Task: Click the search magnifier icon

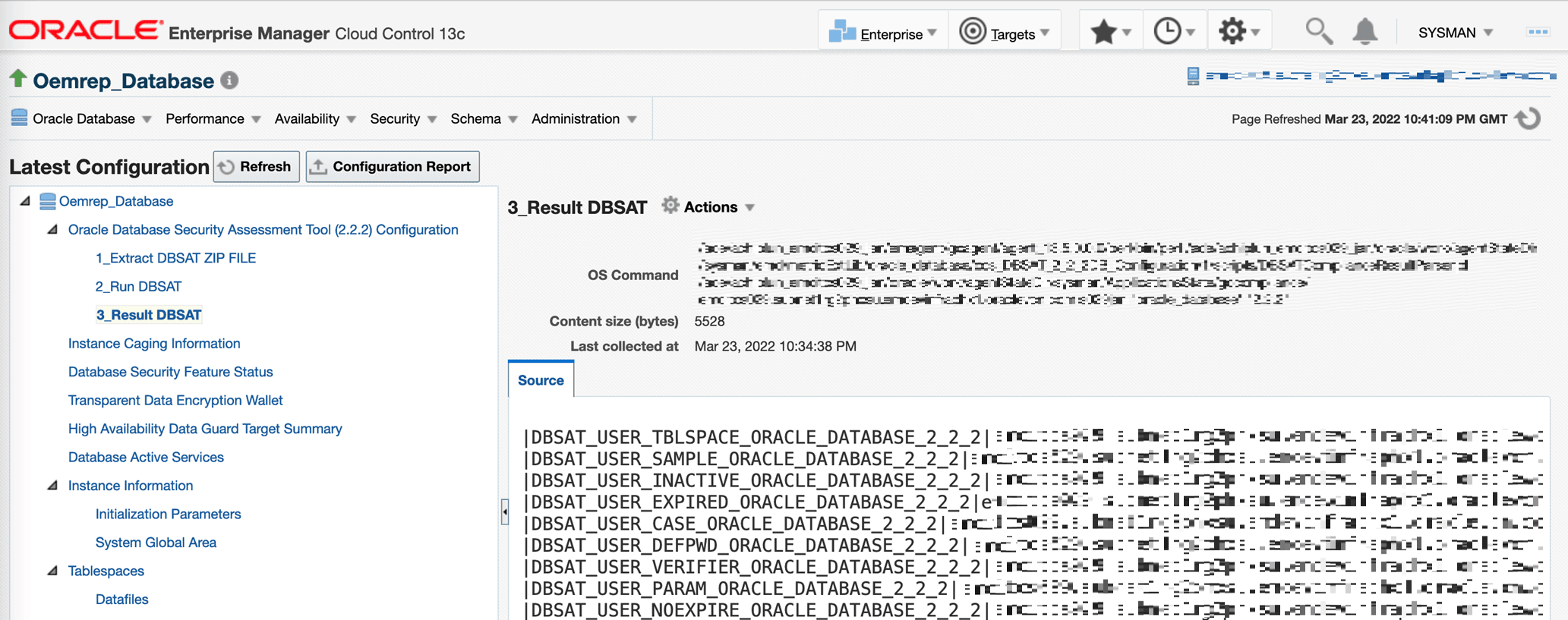Action: [1318, 32]
